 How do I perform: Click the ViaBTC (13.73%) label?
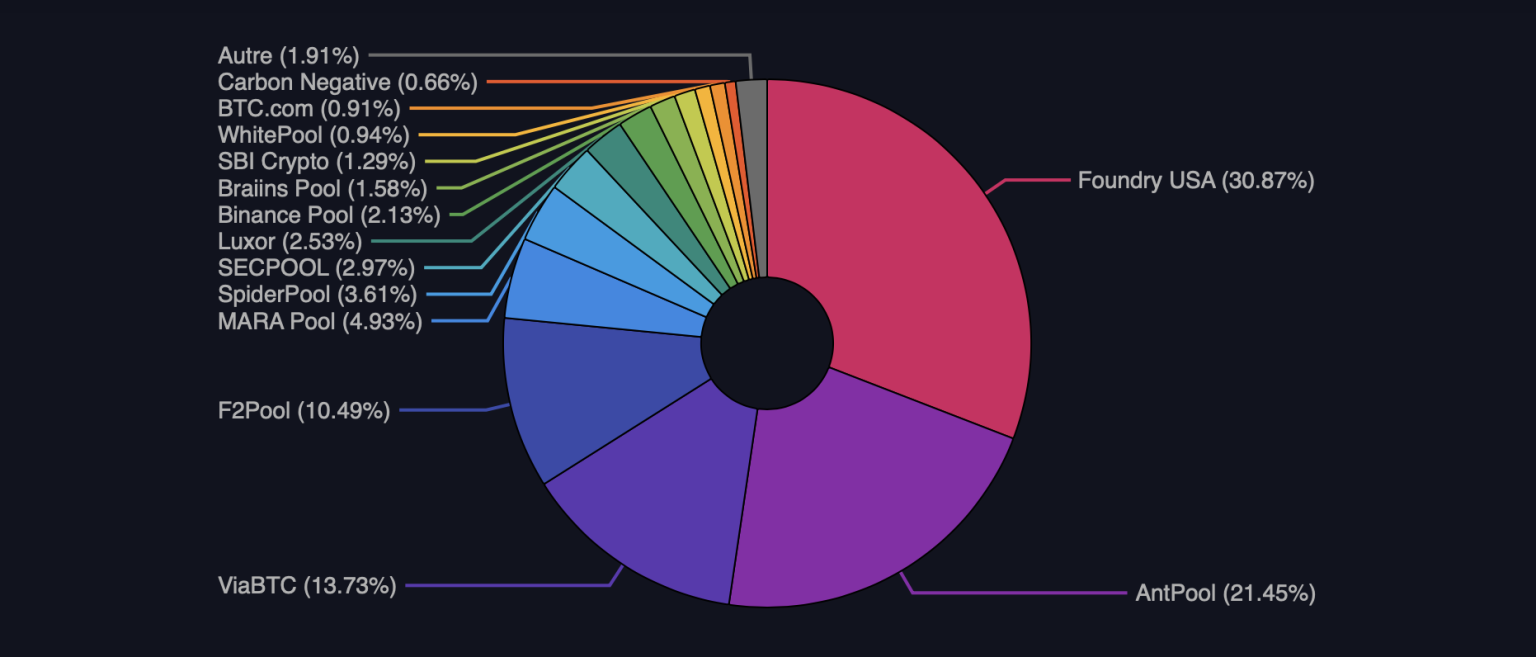[x=307, y=586]
